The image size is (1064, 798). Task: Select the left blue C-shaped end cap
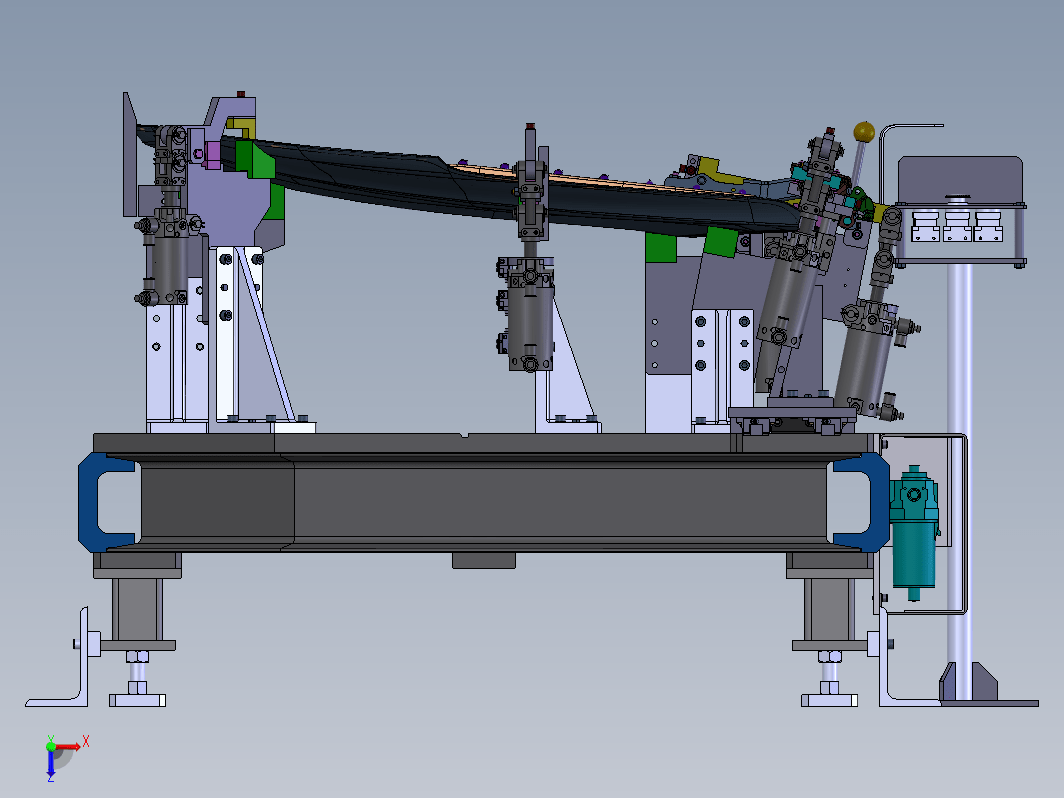(x=106, y=502)
